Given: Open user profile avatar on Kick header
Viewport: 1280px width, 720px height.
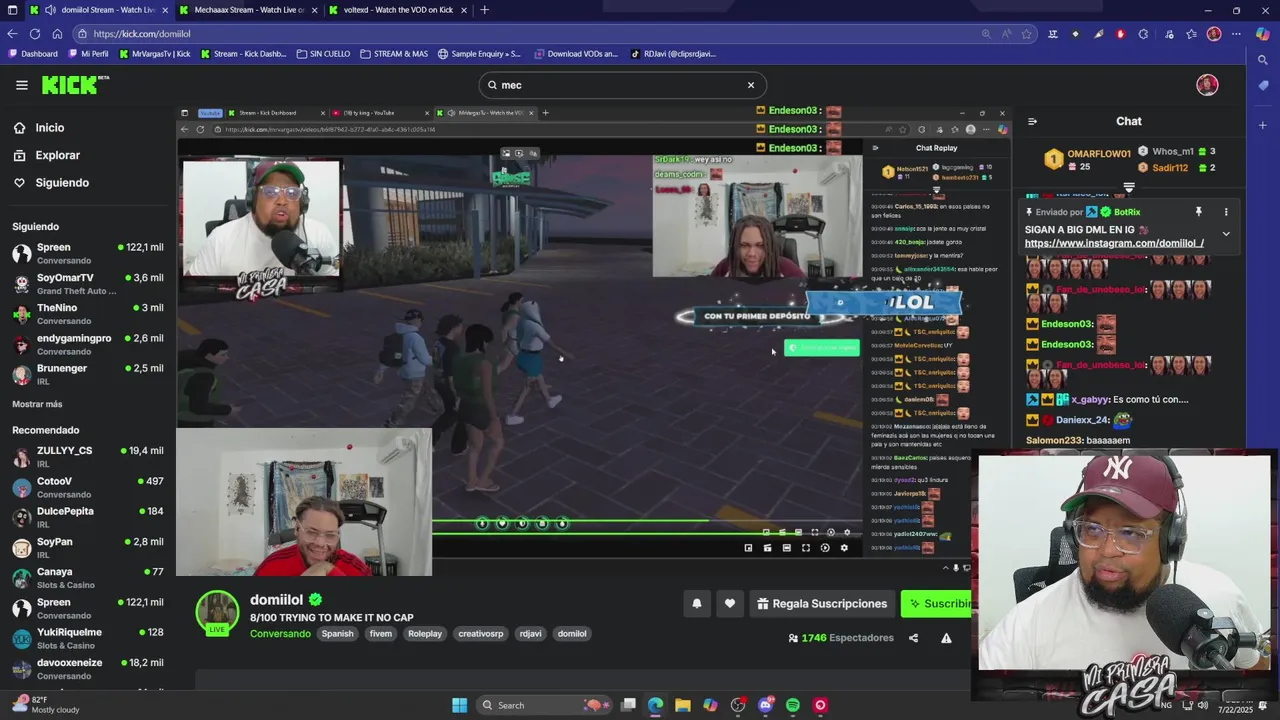Looking at the screenshot, I should pos(1207,85).
